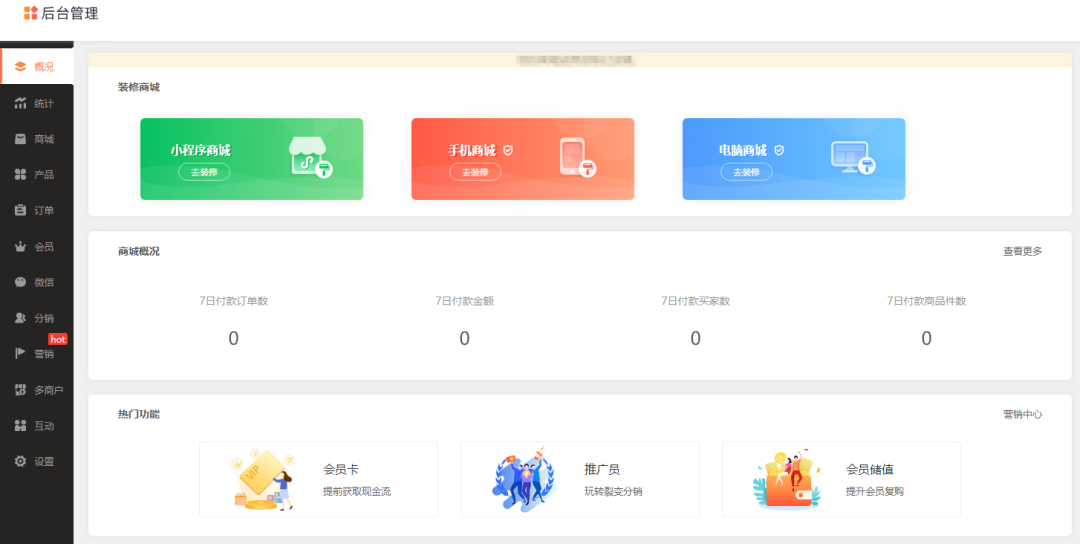Open the 互动 menu item

[x=37, y=426]
